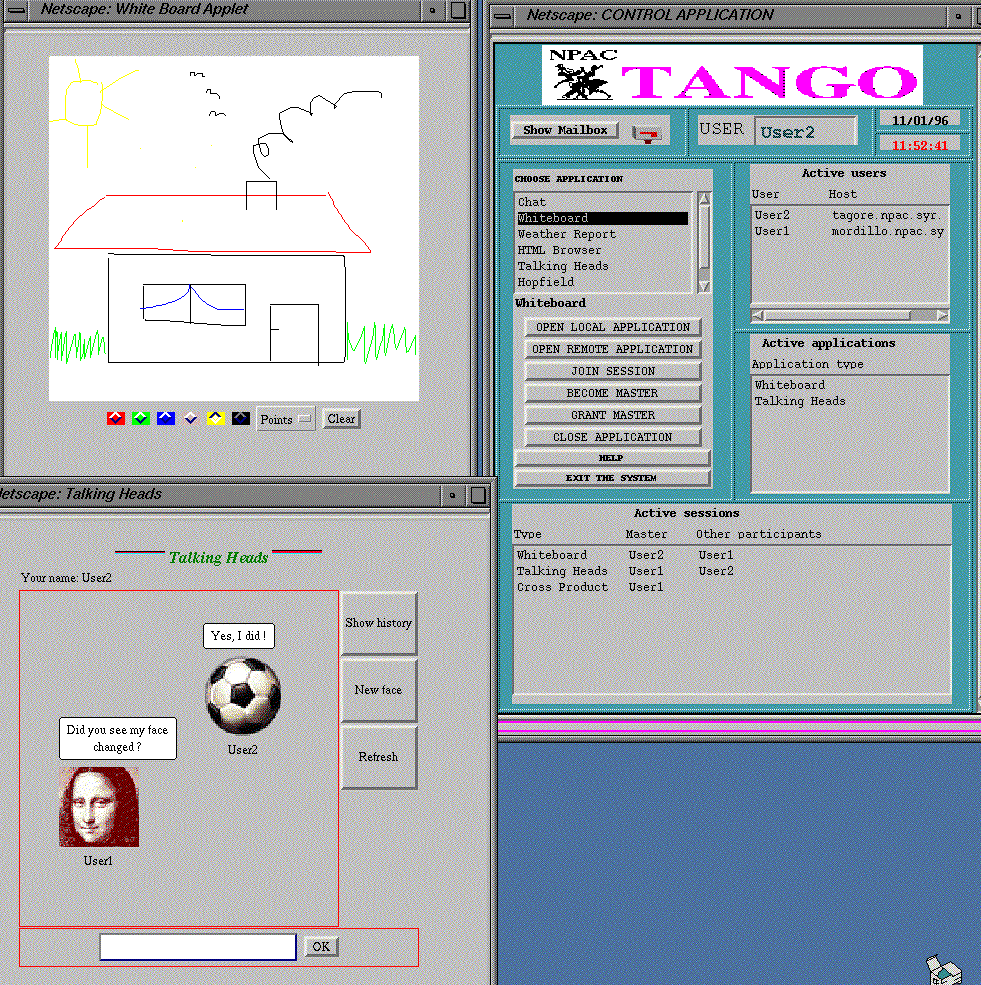Click the Grant Master button

[612, 415]
